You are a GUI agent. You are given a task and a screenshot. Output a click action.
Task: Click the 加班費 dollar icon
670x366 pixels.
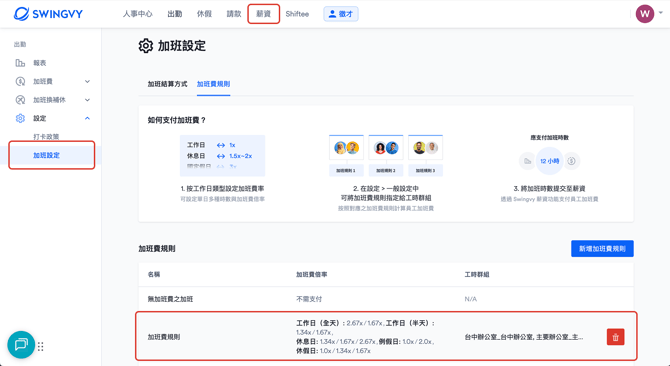(x=20, y=81)
